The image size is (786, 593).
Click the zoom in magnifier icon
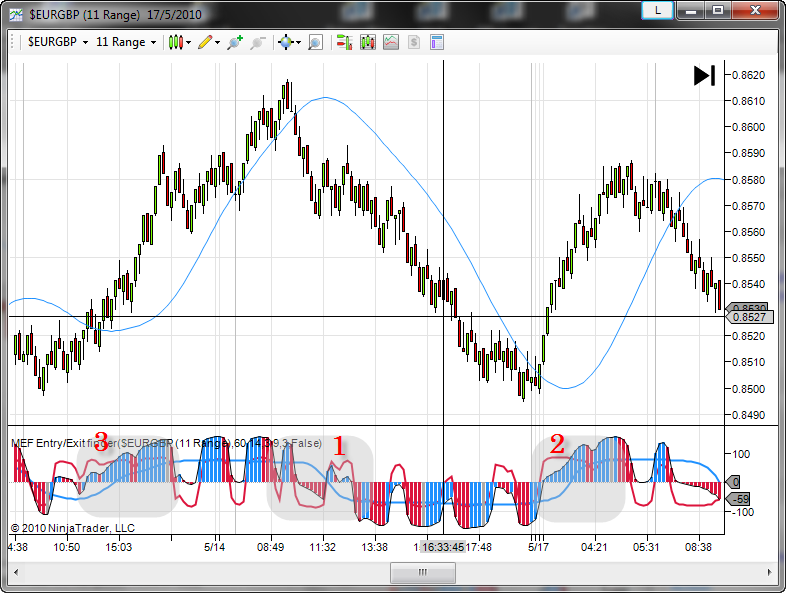point(235,42)
